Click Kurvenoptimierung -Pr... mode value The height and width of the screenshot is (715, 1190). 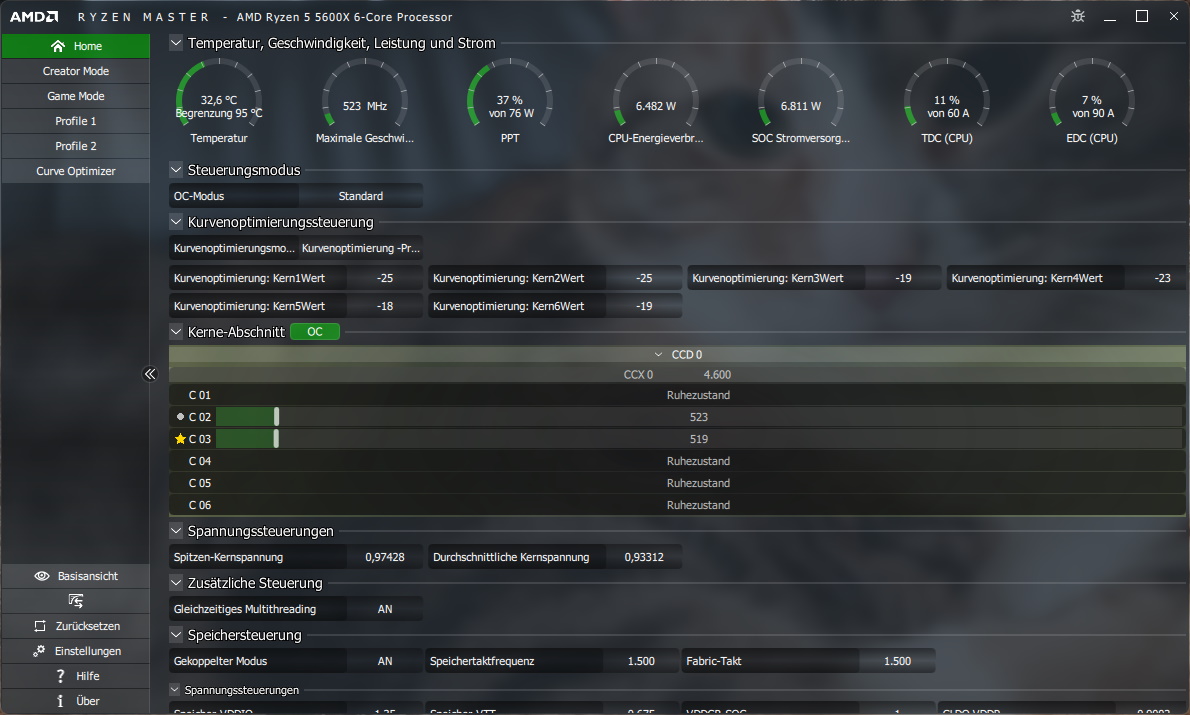360,248
